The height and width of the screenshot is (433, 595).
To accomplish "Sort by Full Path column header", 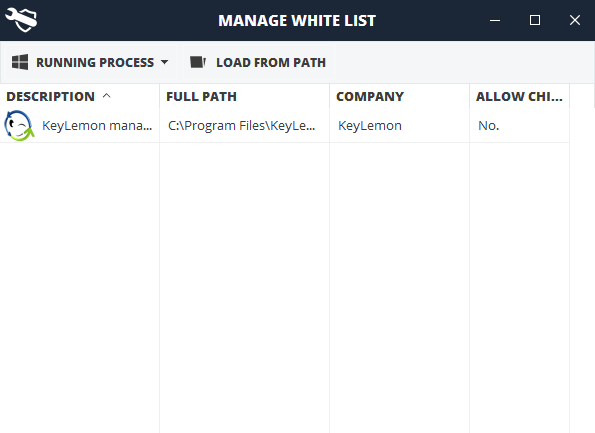I will pos(201,96).
